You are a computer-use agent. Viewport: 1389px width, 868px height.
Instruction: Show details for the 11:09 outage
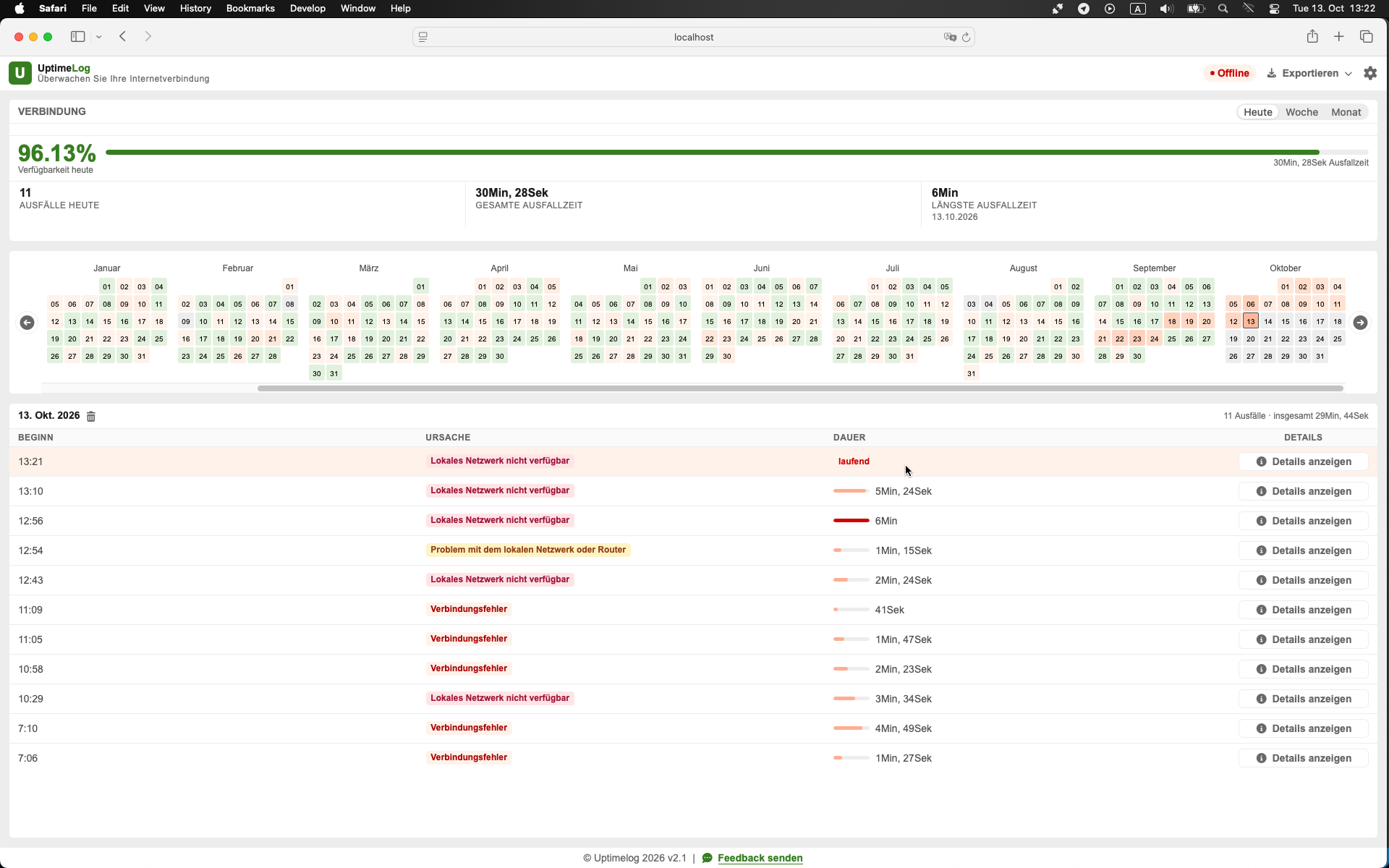1303,610
